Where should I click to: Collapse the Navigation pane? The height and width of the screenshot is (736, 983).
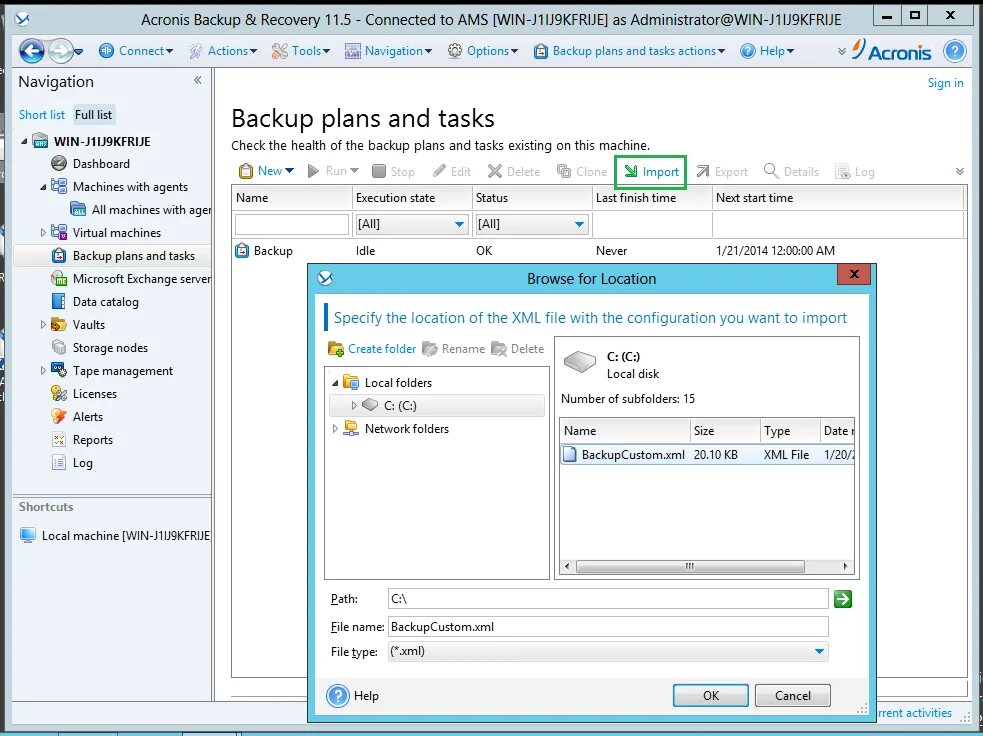coord(197,80)
